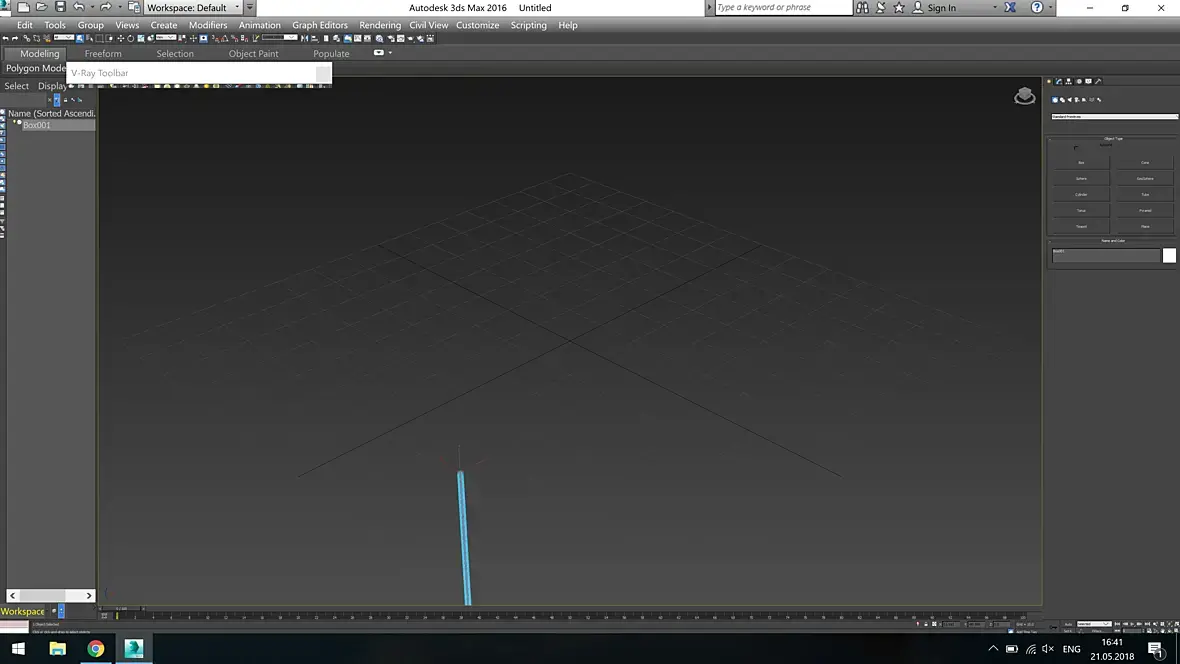Open the Modify tab in command panel
This screenshot has width=1180, height=664.
pyautogui.click(x=1059, y=81)
